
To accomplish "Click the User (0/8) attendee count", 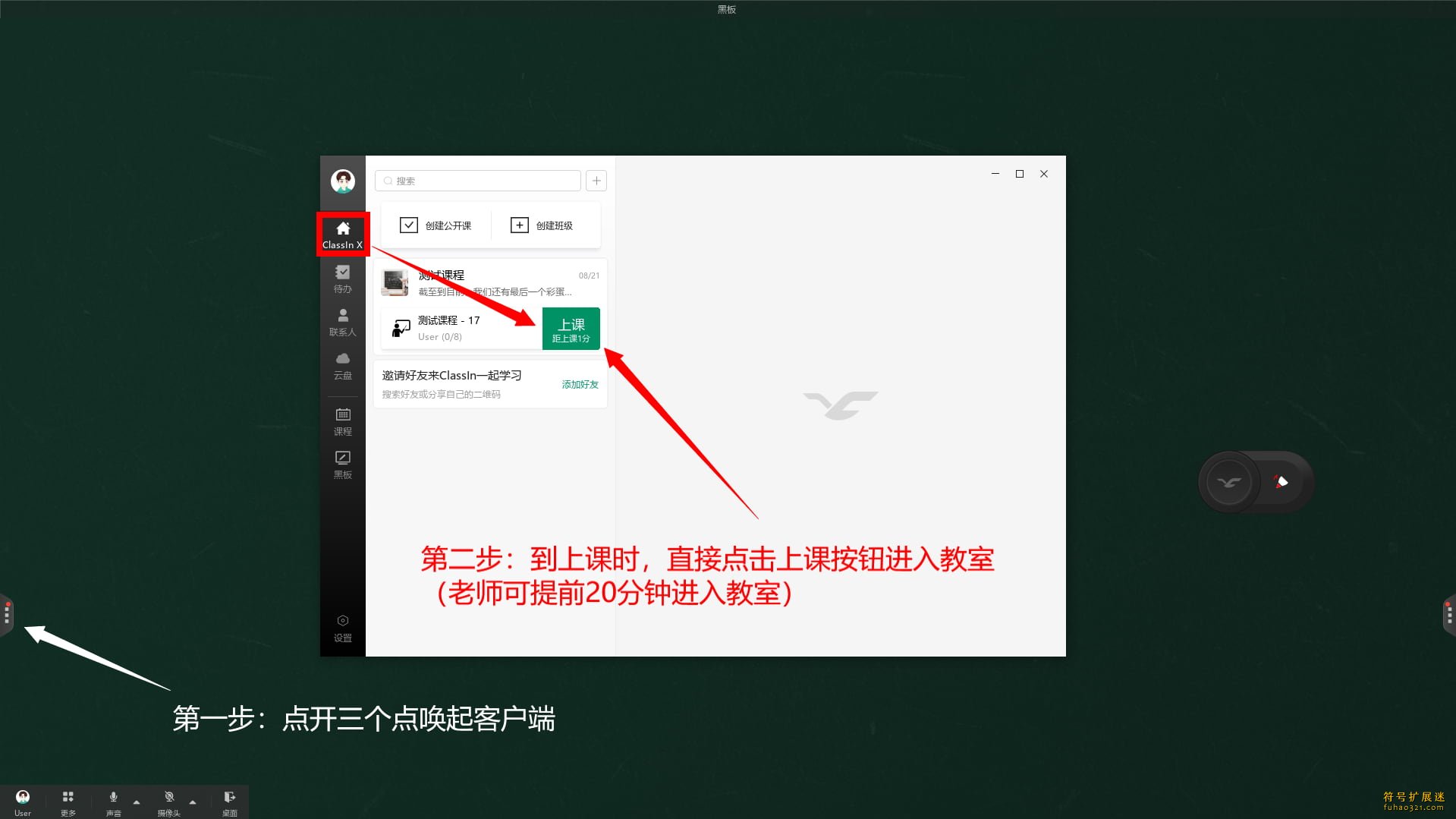I will (x=440, y=337).
